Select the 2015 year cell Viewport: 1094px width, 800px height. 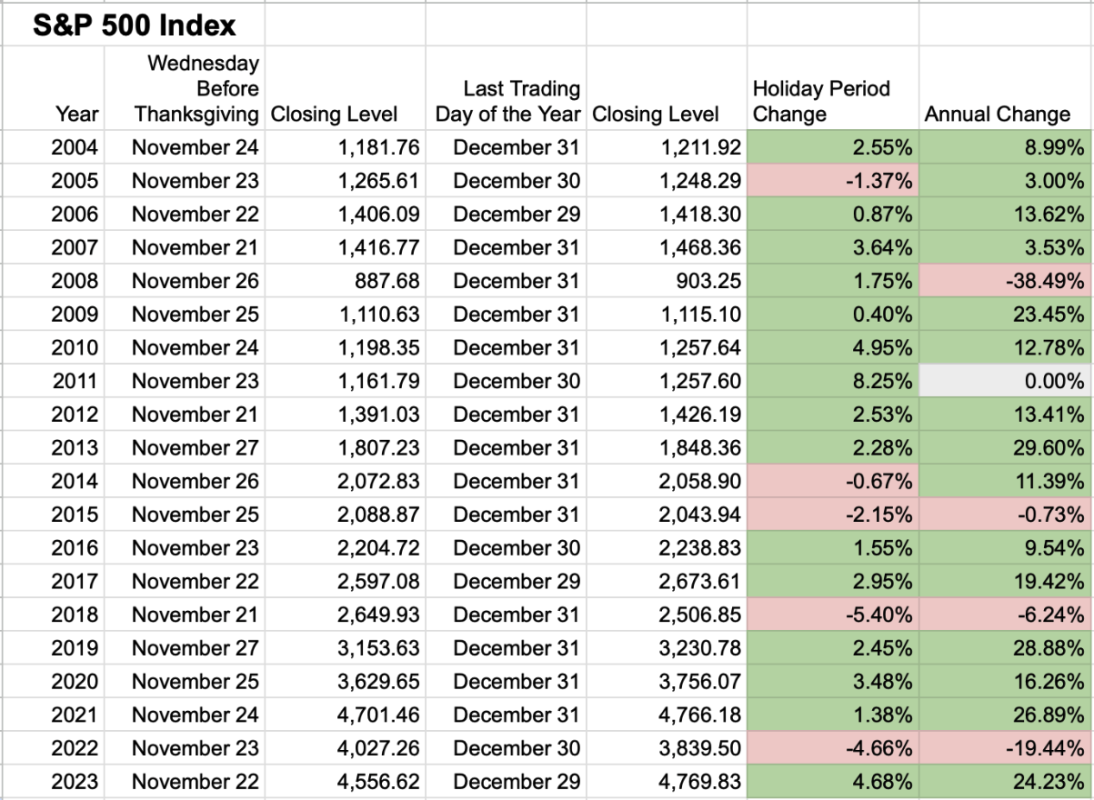pos(76,515)
